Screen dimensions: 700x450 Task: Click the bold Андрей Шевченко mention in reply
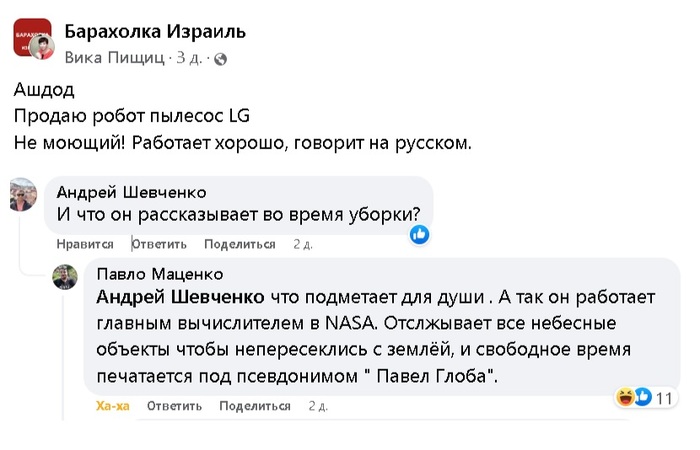point(180,297)
